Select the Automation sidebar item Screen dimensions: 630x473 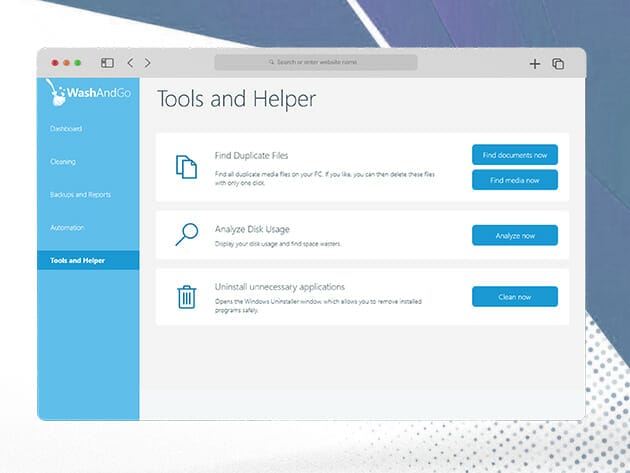pos(68,227)
